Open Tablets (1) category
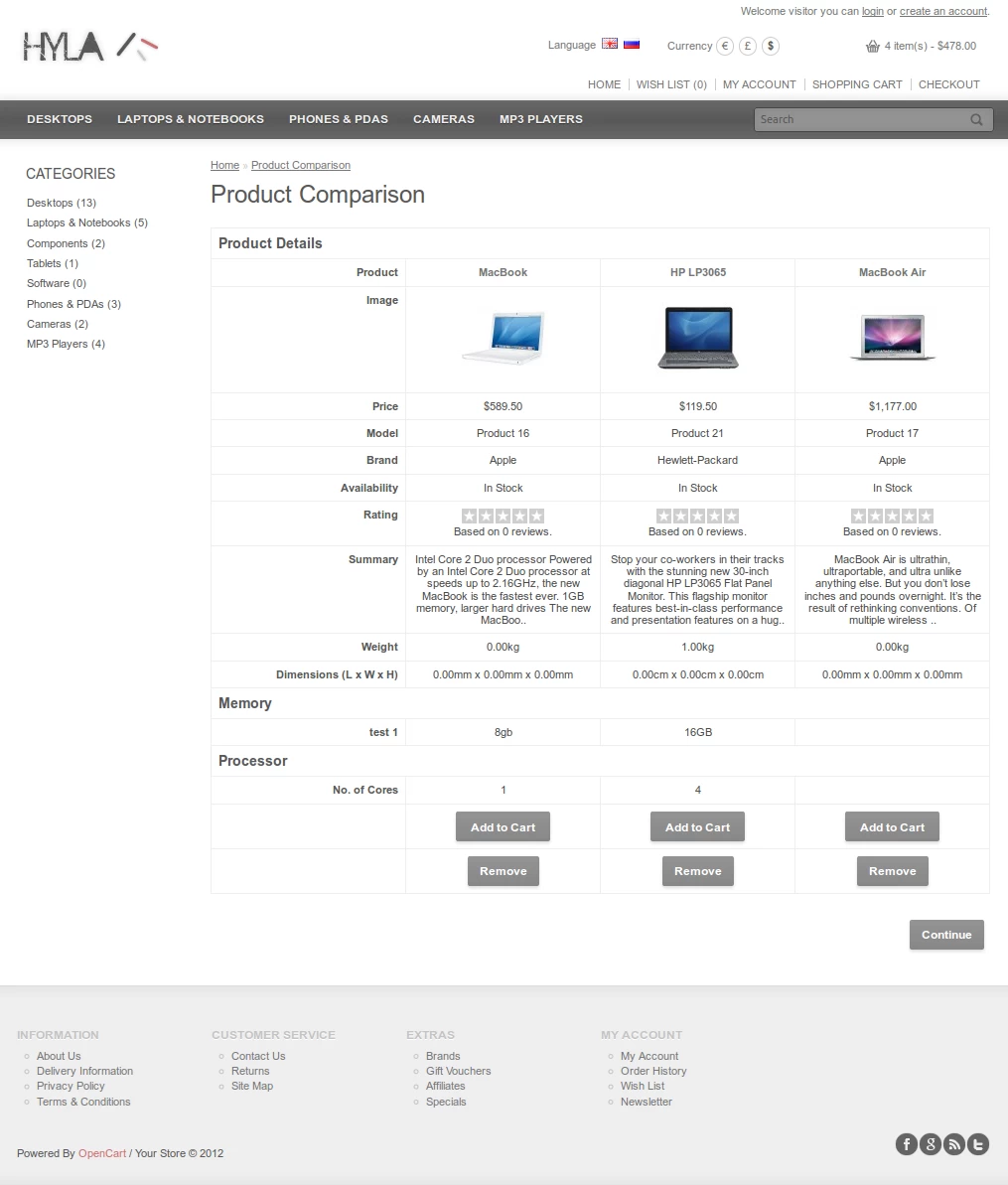1008x1185 pixels. pos(52,263)
